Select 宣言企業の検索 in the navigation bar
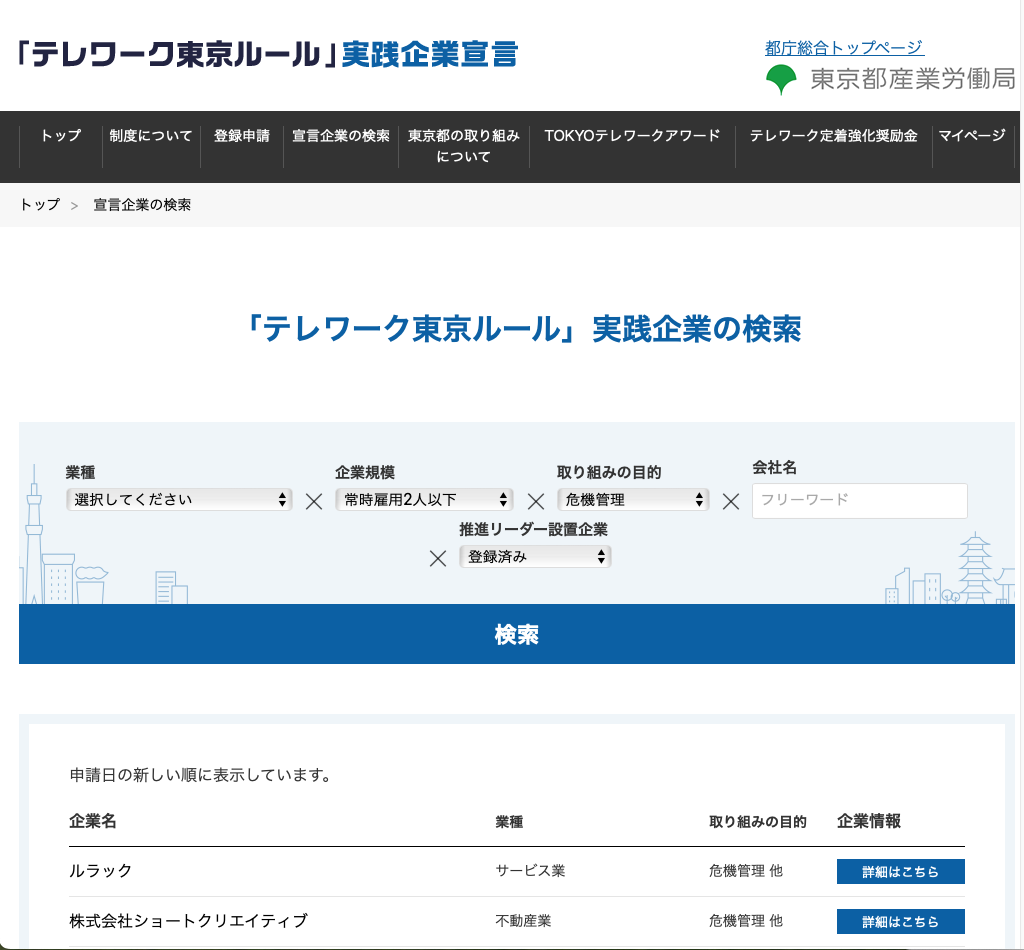 (x=340, y=136)
